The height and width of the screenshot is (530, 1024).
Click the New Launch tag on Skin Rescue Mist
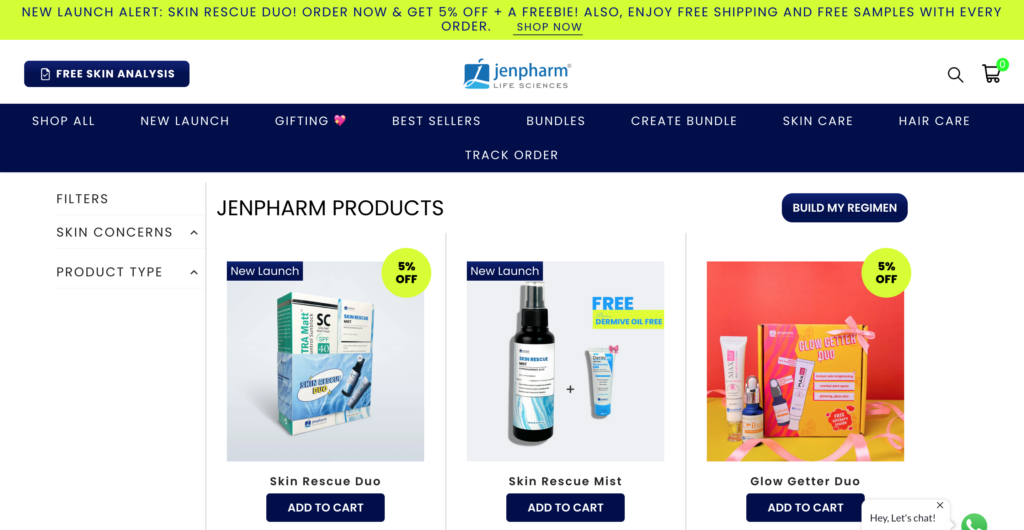coord(505,271)
